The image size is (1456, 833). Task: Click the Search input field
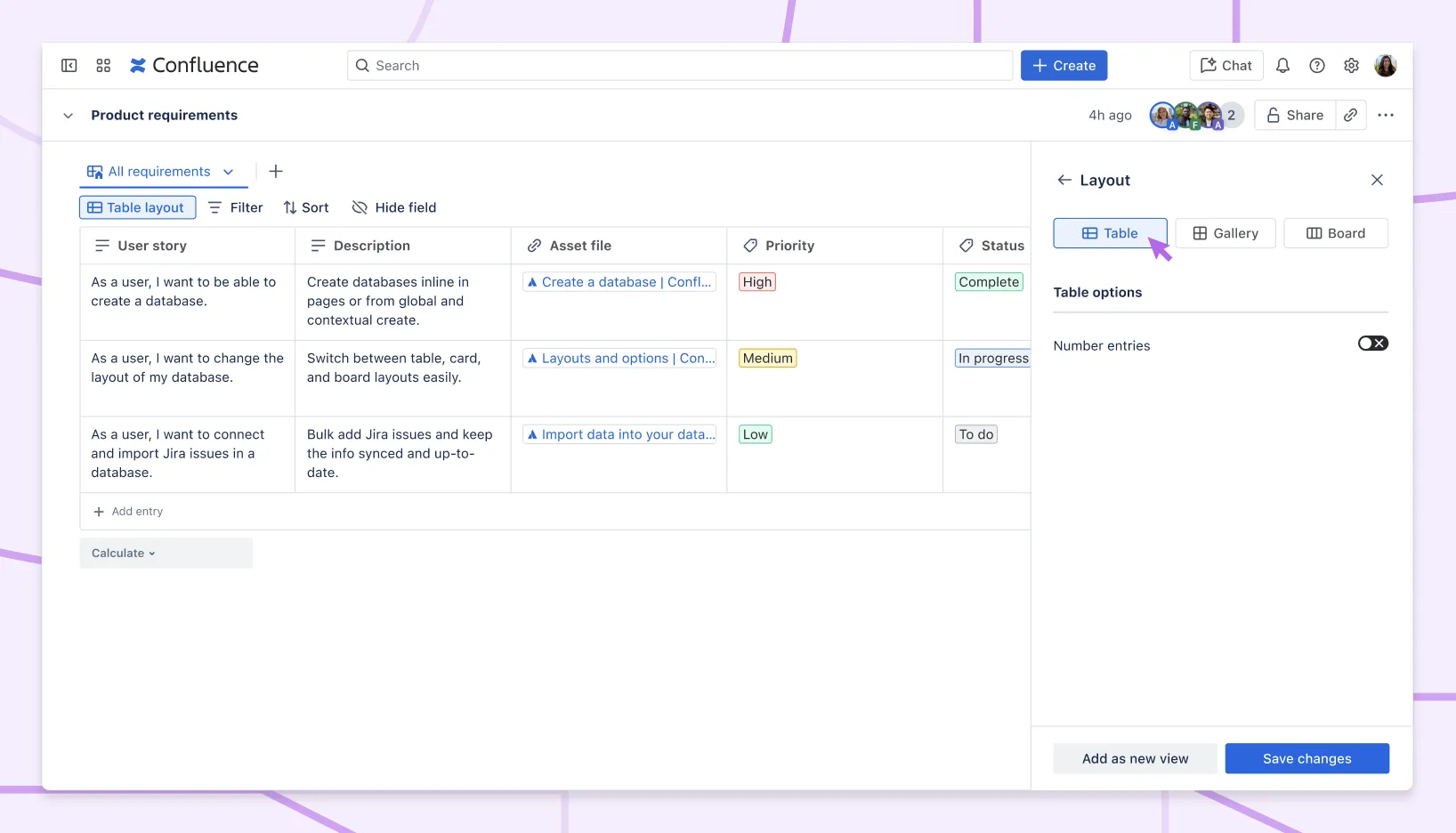tap(680, 66)
